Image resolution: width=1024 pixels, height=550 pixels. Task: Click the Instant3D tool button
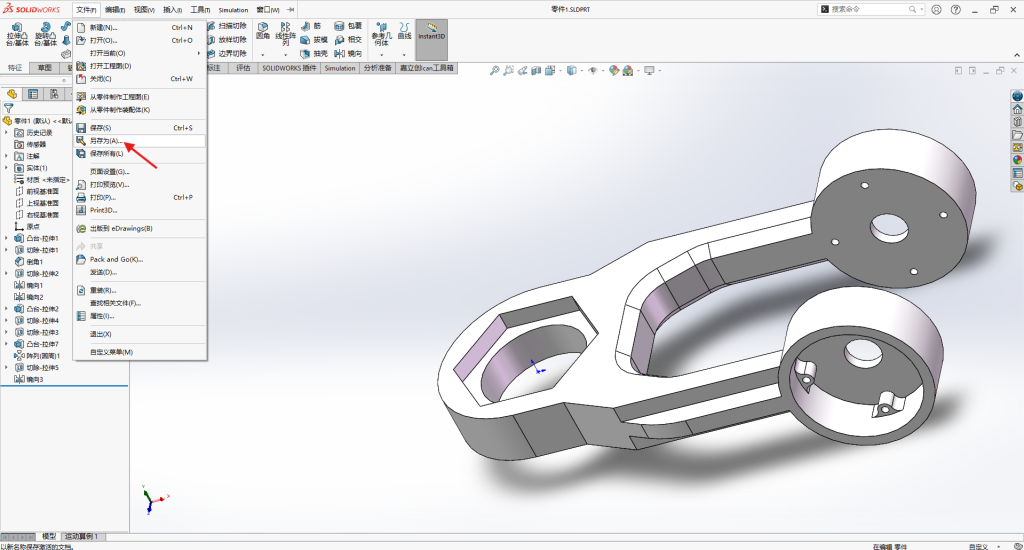[x=432, y=39]
